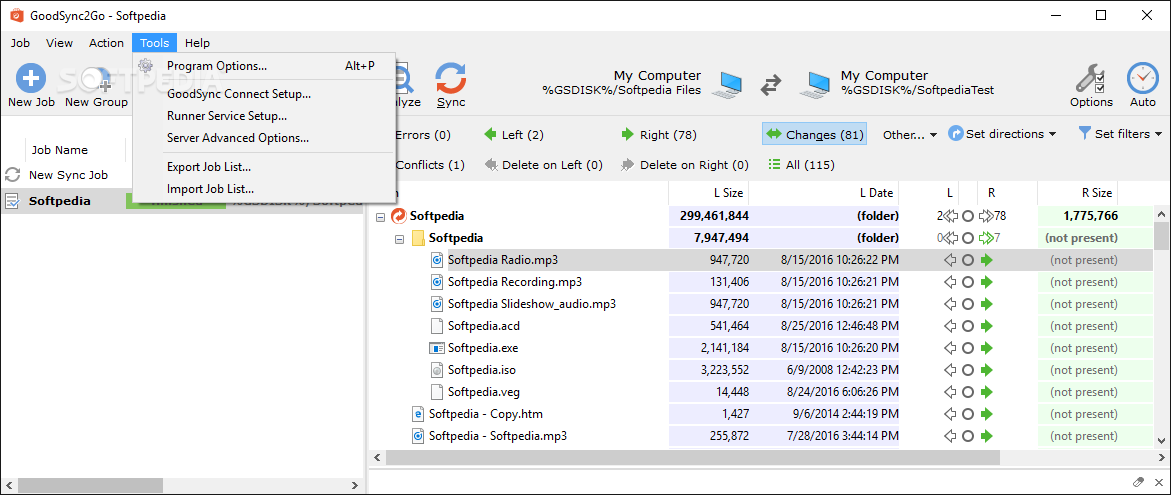Set Softpedia - Softpedia.mp3 copy right arrow
Image resolution: width=1171 pixels, height=495 pixels.
click(987, 436)
